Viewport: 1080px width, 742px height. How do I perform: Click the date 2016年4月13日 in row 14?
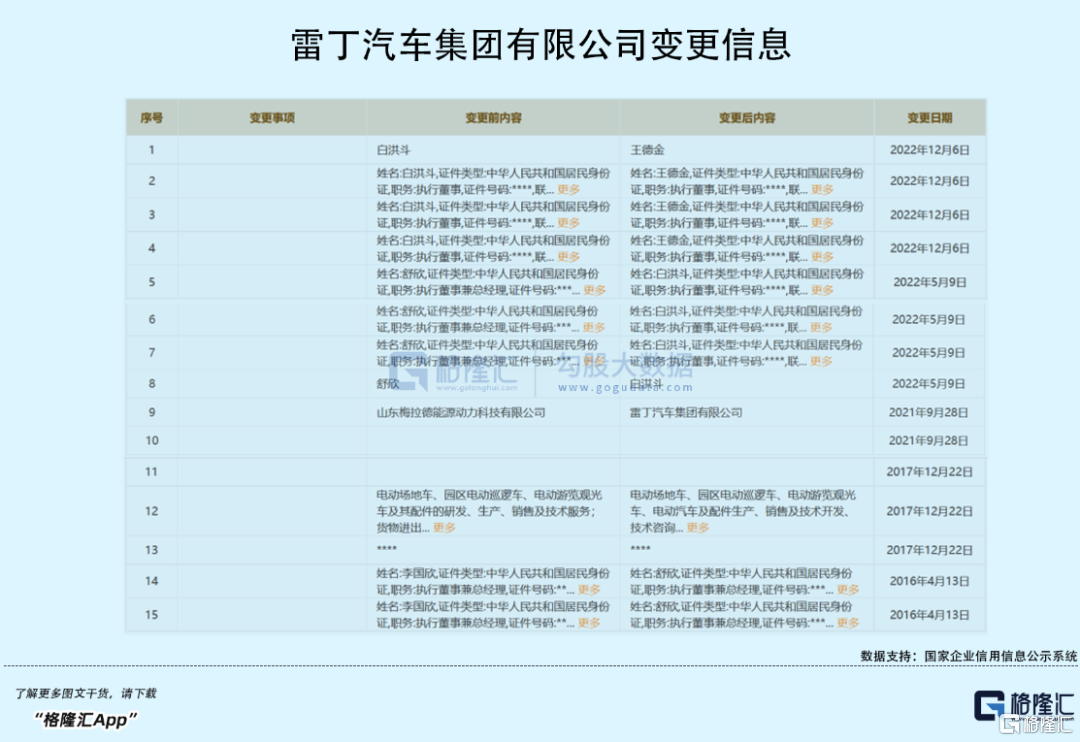[x=929, y=581]
